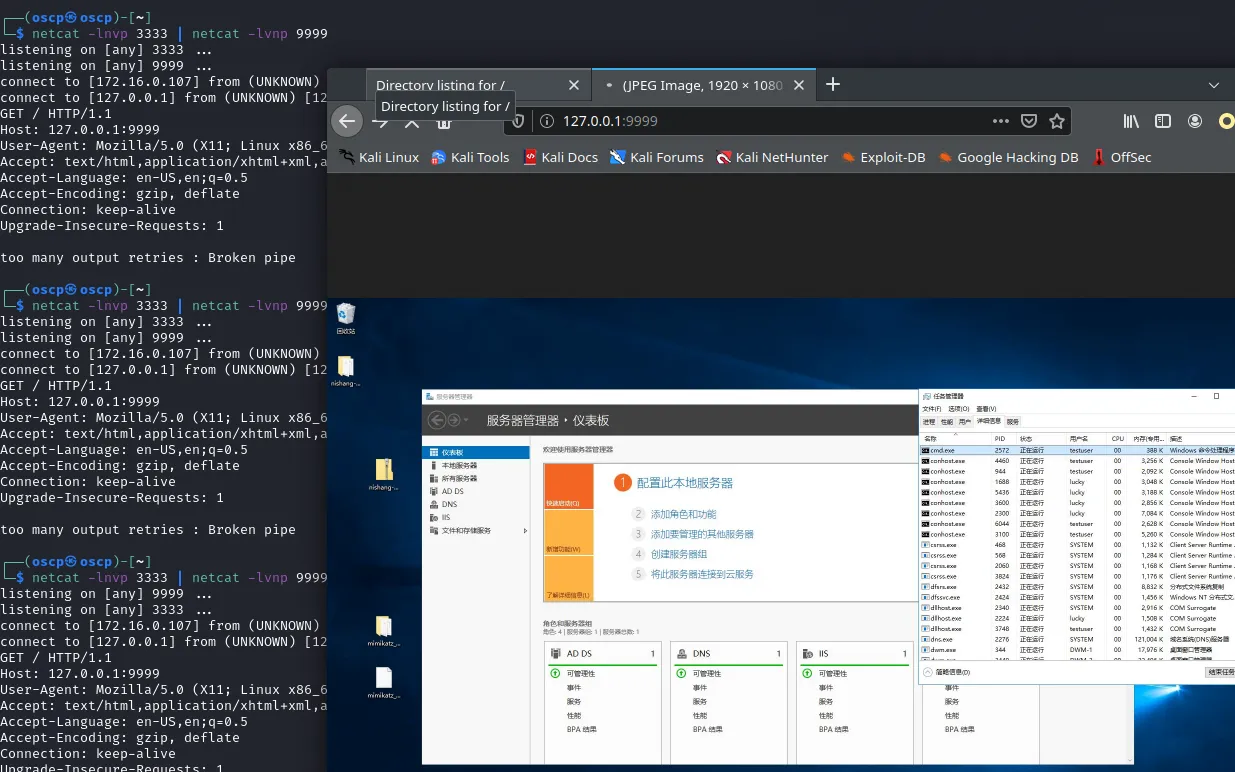The height and width of the screenshot is (772, 1235).
Task: Click the browser back arrow button
Action: click(x=346, y=121)
